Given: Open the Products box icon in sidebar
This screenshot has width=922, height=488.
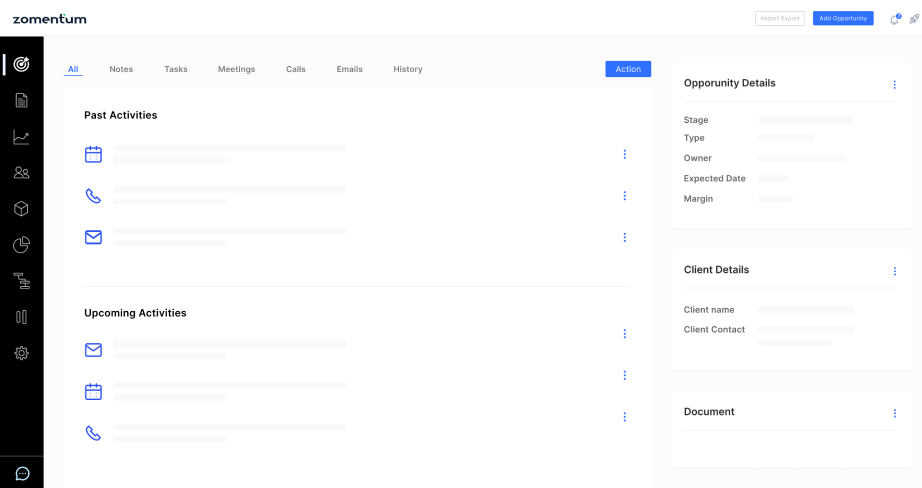Looking at the screenshot, I should (21, 209).
